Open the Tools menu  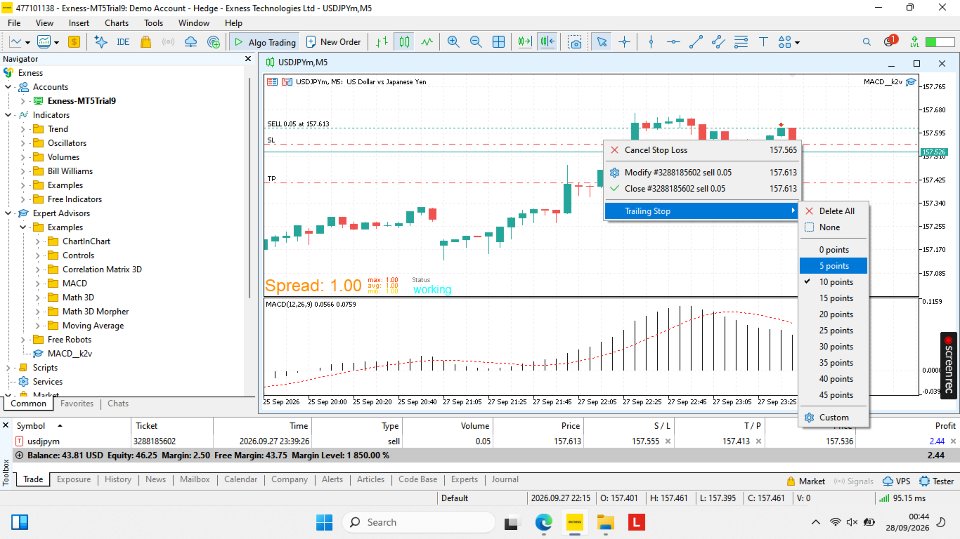pyautogui.click(x=153, y=23)
